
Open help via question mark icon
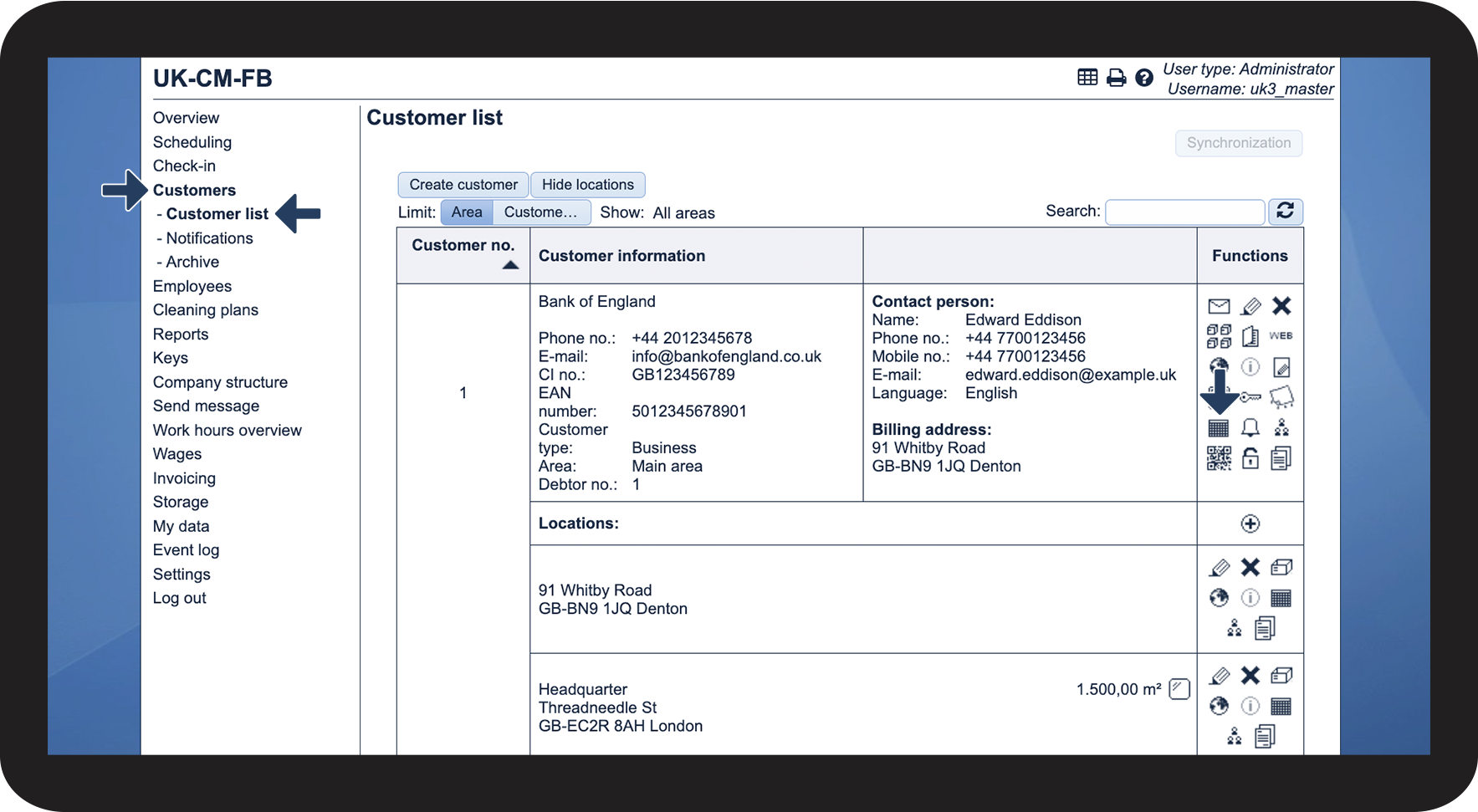click(x=1144, y=79)
